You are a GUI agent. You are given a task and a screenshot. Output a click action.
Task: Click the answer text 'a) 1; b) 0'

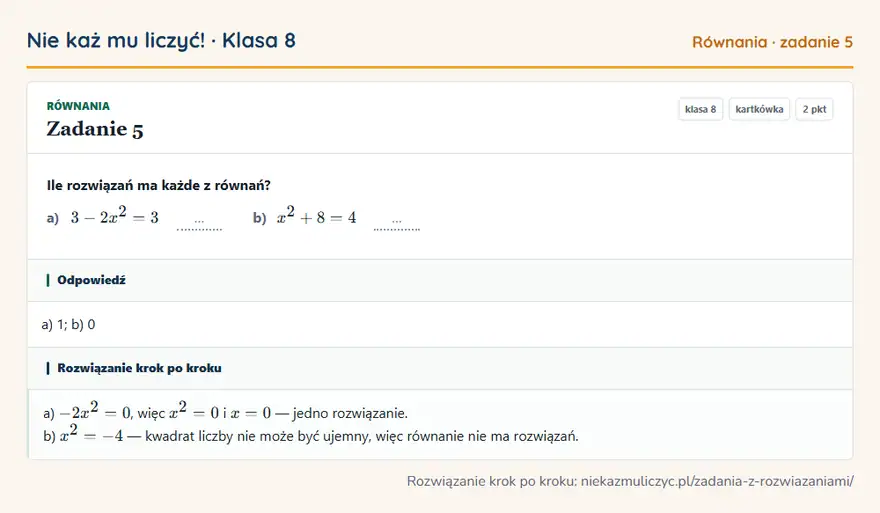(68, 324)
